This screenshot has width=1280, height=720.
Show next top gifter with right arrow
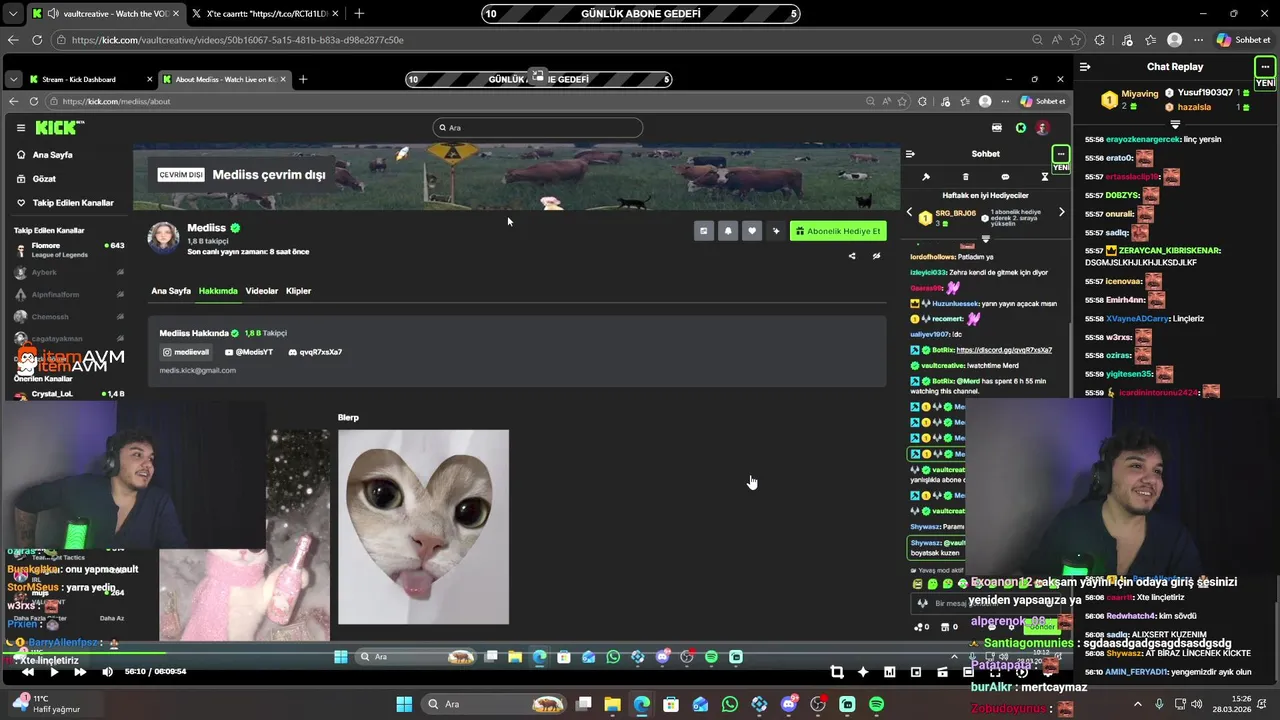[1061, 212]
